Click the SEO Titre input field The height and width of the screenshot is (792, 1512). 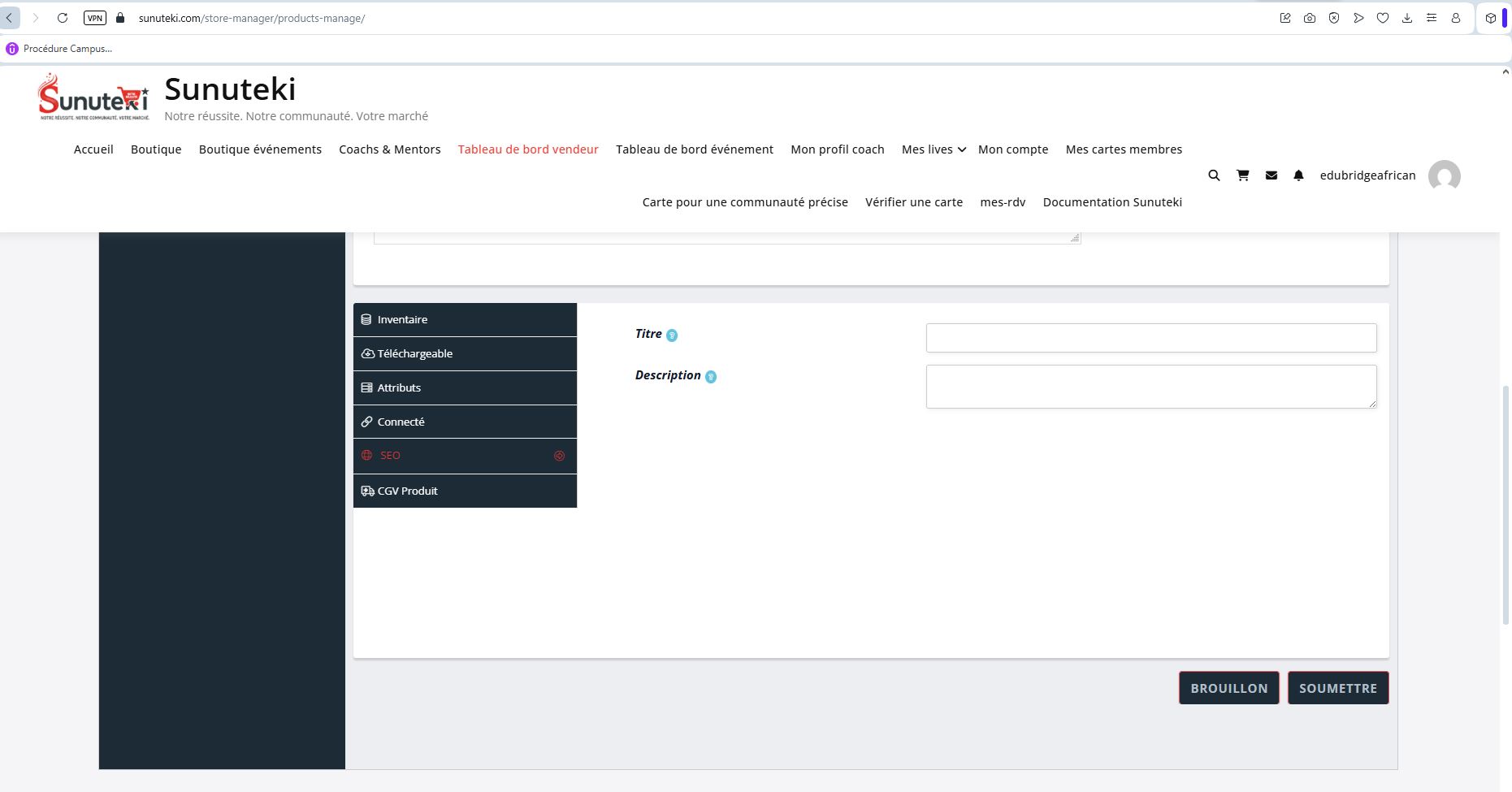click(1150, 338)
